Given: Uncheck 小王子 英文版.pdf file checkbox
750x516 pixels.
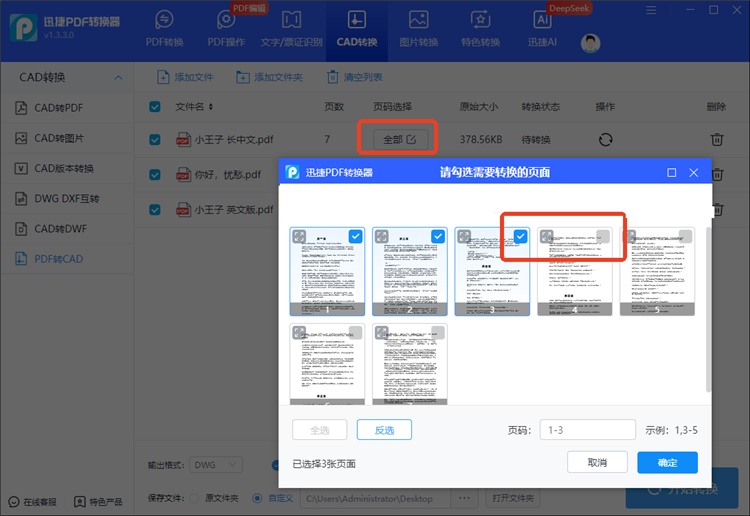Looking at the screenshot, I should pyautogui.click(x=154, y=209).
